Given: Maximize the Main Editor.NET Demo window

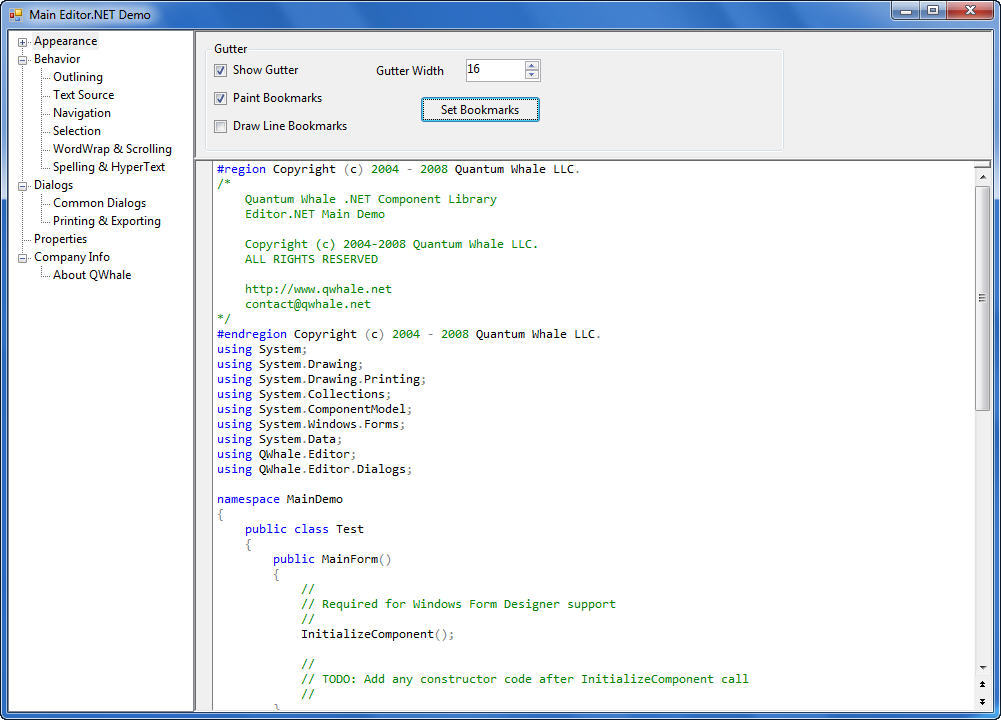Looking at the screenshot, I should tap(933, 10).
